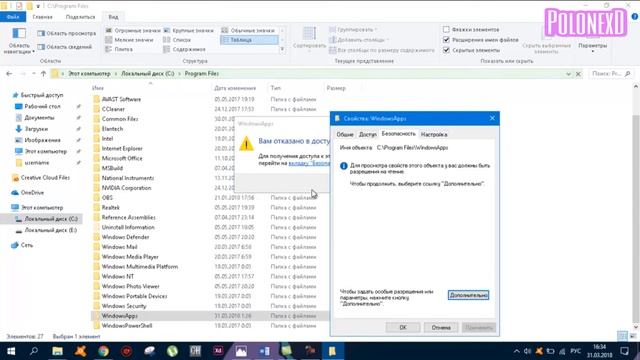Open the Файл menu
The image size is (640, 360).
pos(13,17)
